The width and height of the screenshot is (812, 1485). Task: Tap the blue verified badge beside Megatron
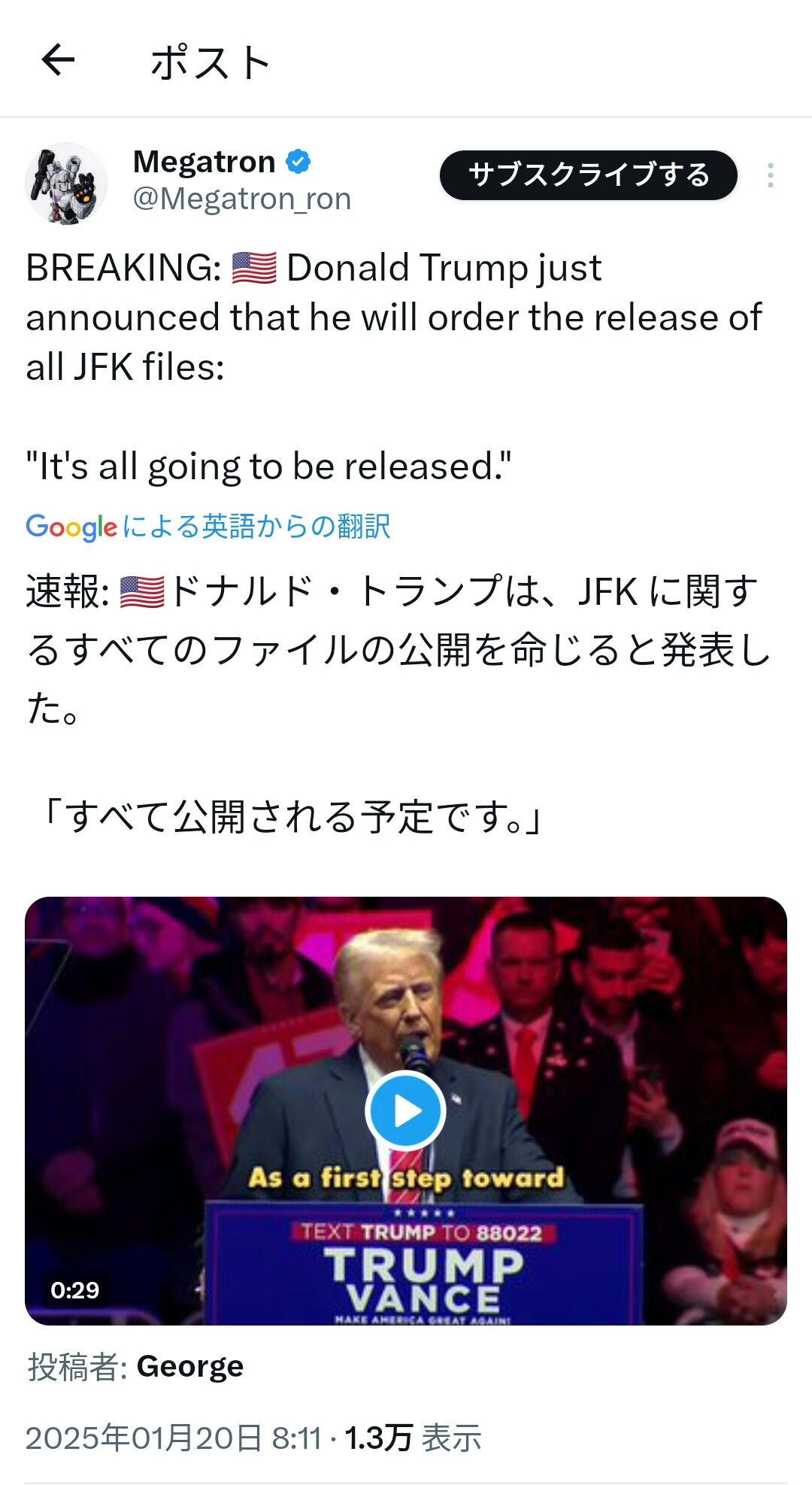(x=298, y=162)
